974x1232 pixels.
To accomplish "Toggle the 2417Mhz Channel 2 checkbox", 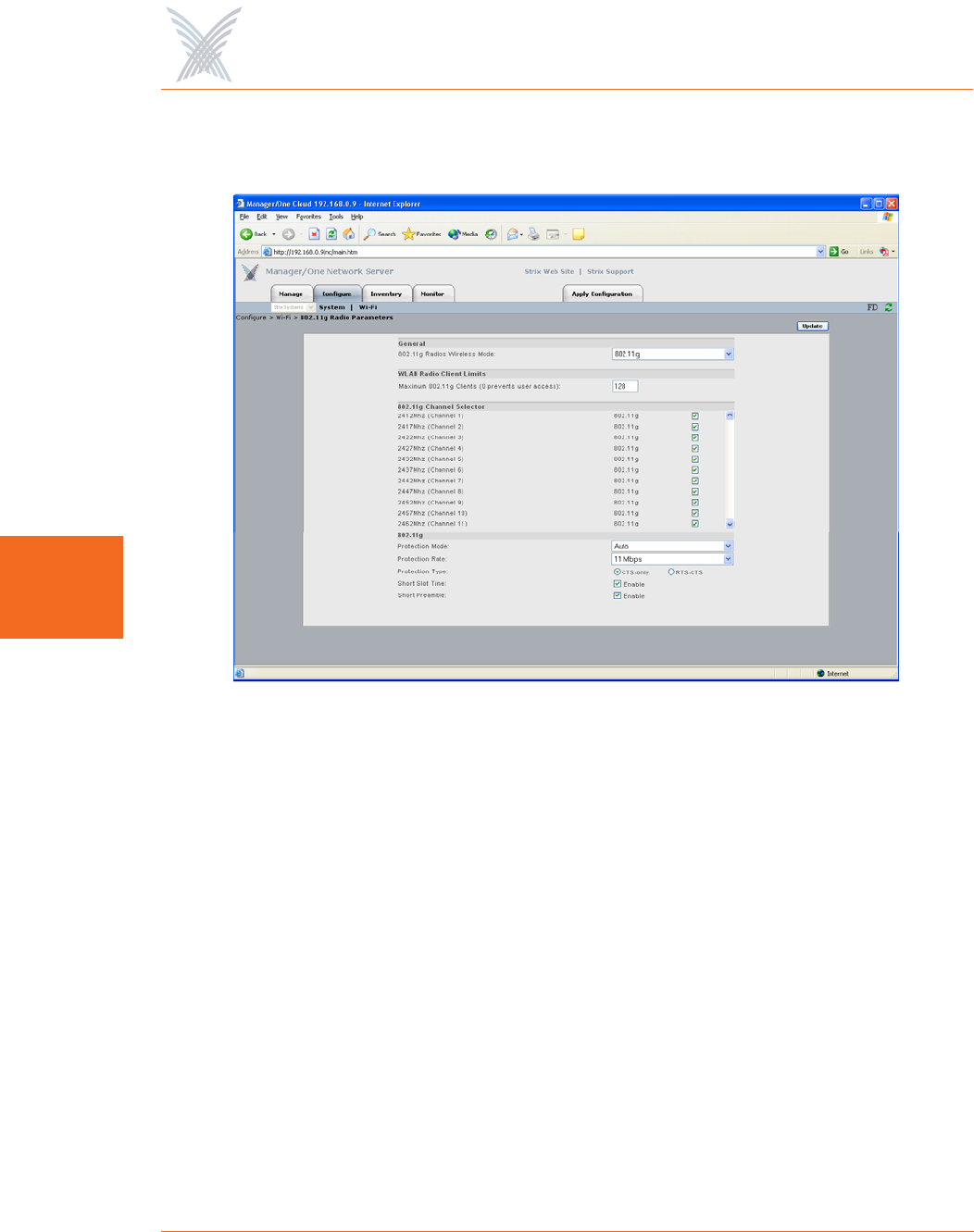I will tap(694, 427).
